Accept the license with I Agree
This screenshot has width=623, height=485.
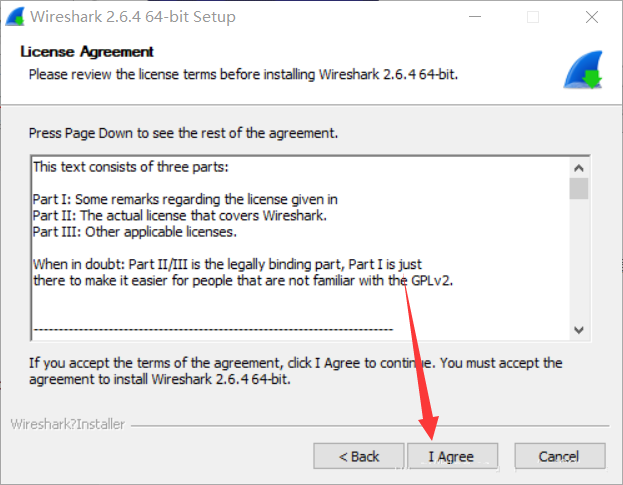tap(453, 456)
